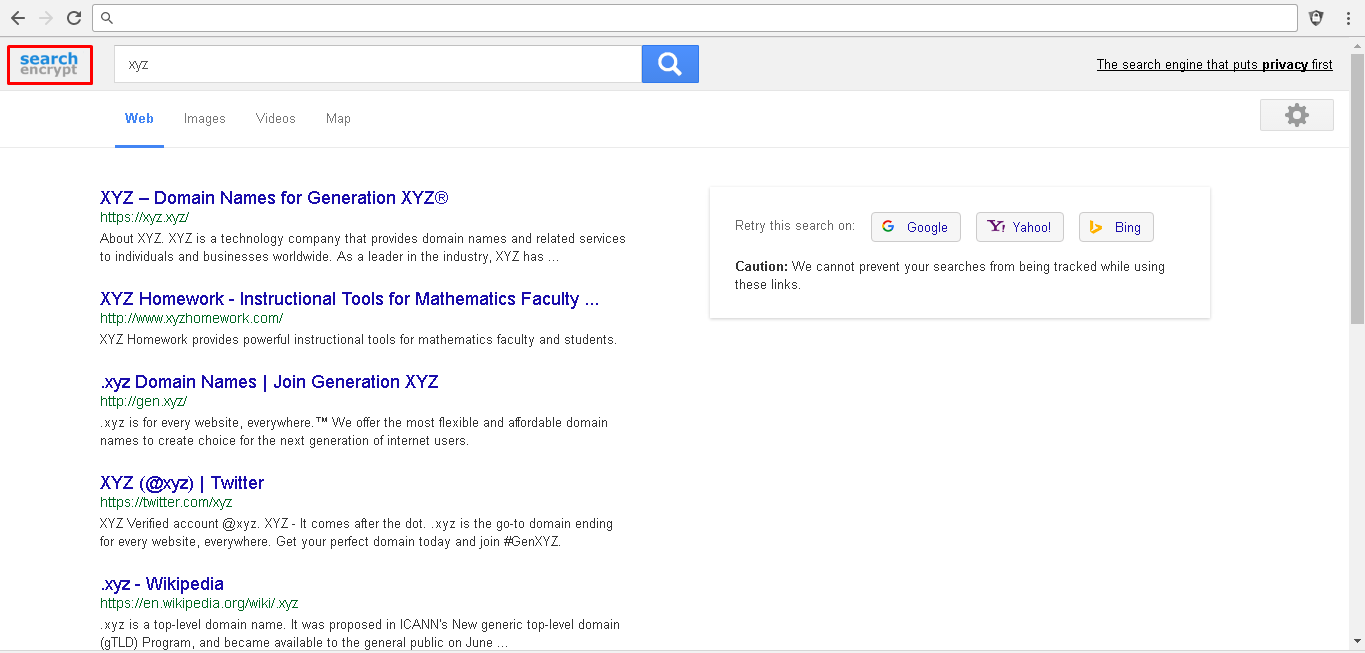The image size is (1365, 653).
Task: Click the https://en.wikipedia.org/wiki/.xyz URL text
Action: (x=199, y=603)
